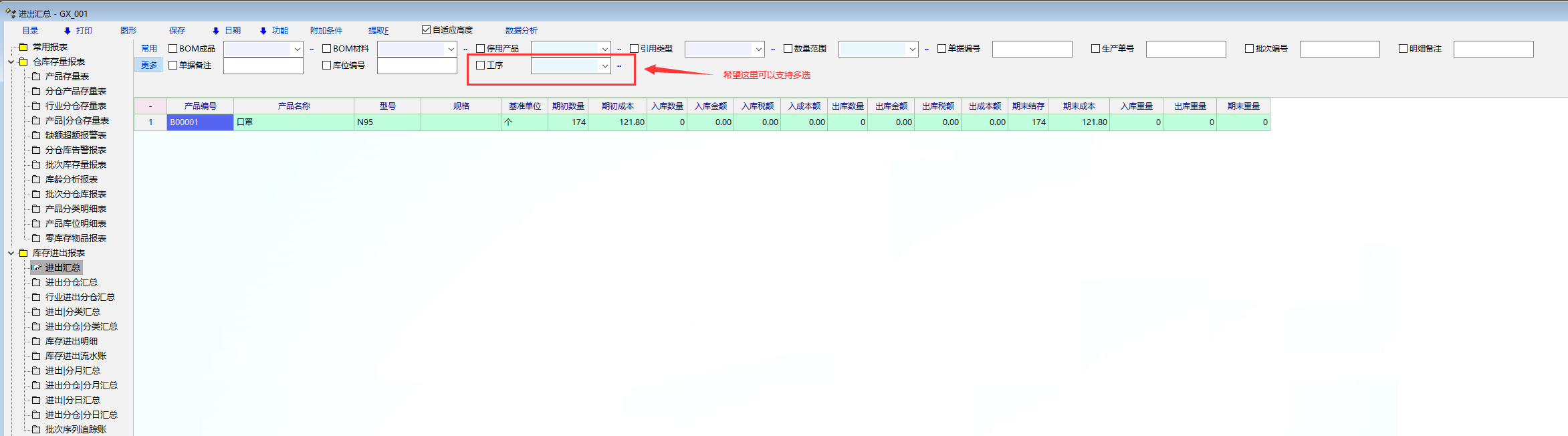Screen dimensions: 1568x436
Task: Enable the 工序 filter checkbox
Action: coord(480,65)
